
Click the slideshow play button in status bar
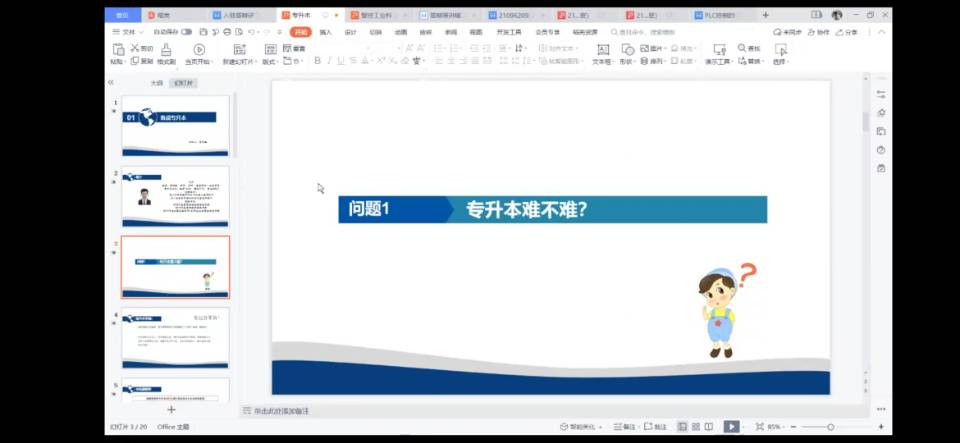(732, 427)
